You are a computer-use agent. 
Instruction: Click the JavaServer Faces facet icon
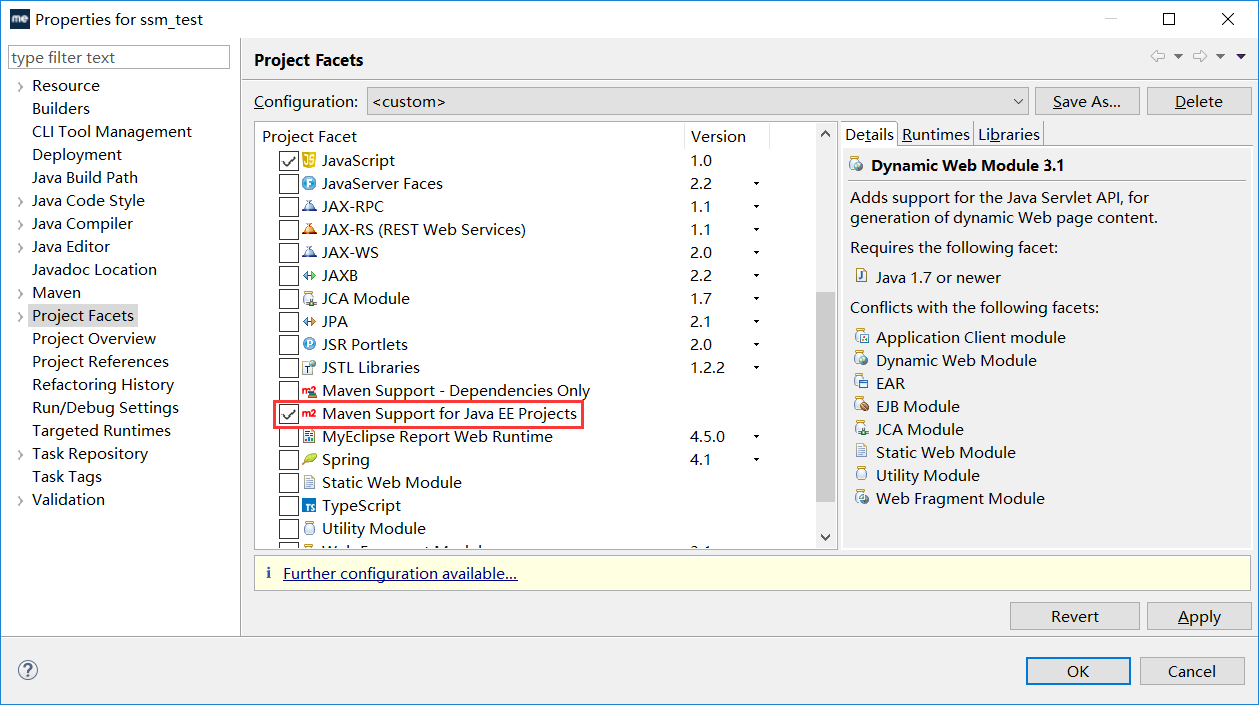pos(309,183)
